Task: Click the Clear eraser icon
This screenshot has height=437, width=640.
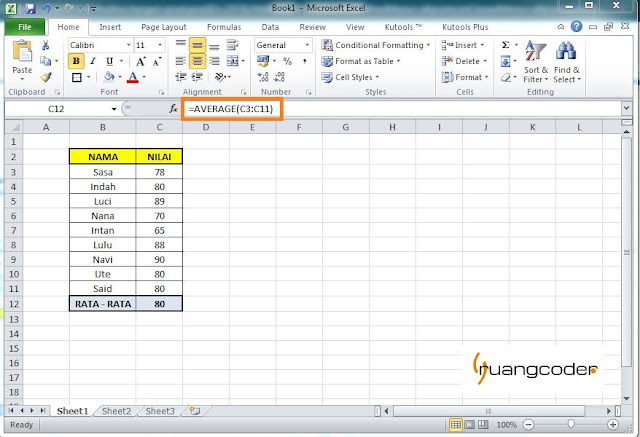Action: click(506, 77)
